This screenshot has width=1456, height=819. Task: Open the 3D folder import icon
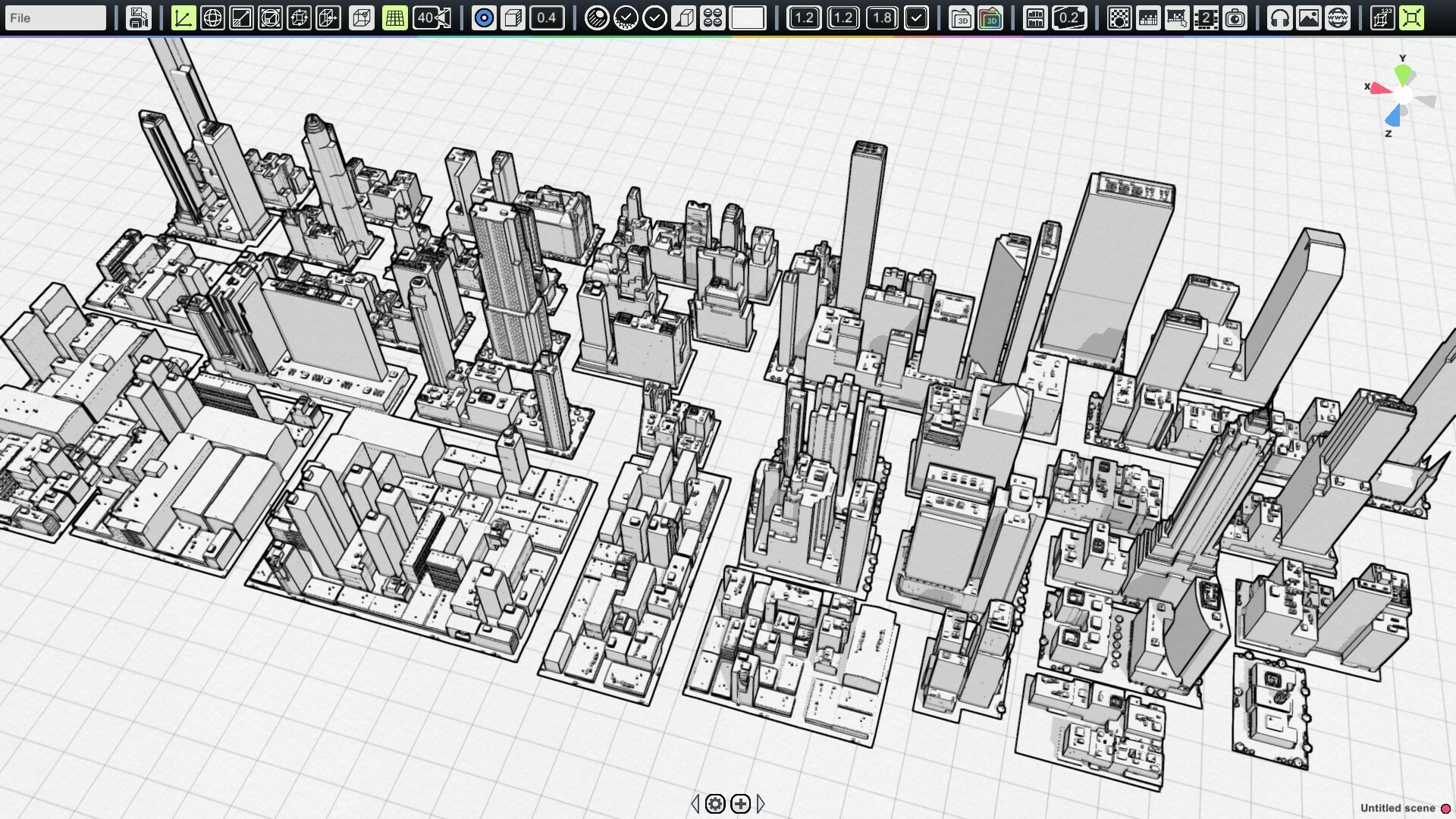959,17
